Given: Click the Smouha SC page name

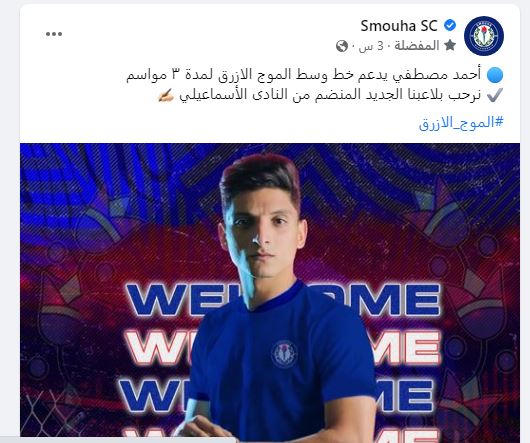Looking at the screenshot, I should pos(399,26).
